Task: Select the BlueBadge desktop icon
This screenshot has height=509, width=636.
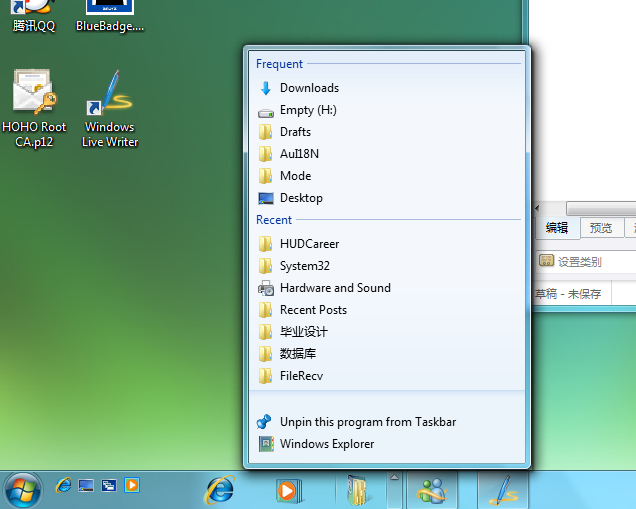Action: (110, 17)
